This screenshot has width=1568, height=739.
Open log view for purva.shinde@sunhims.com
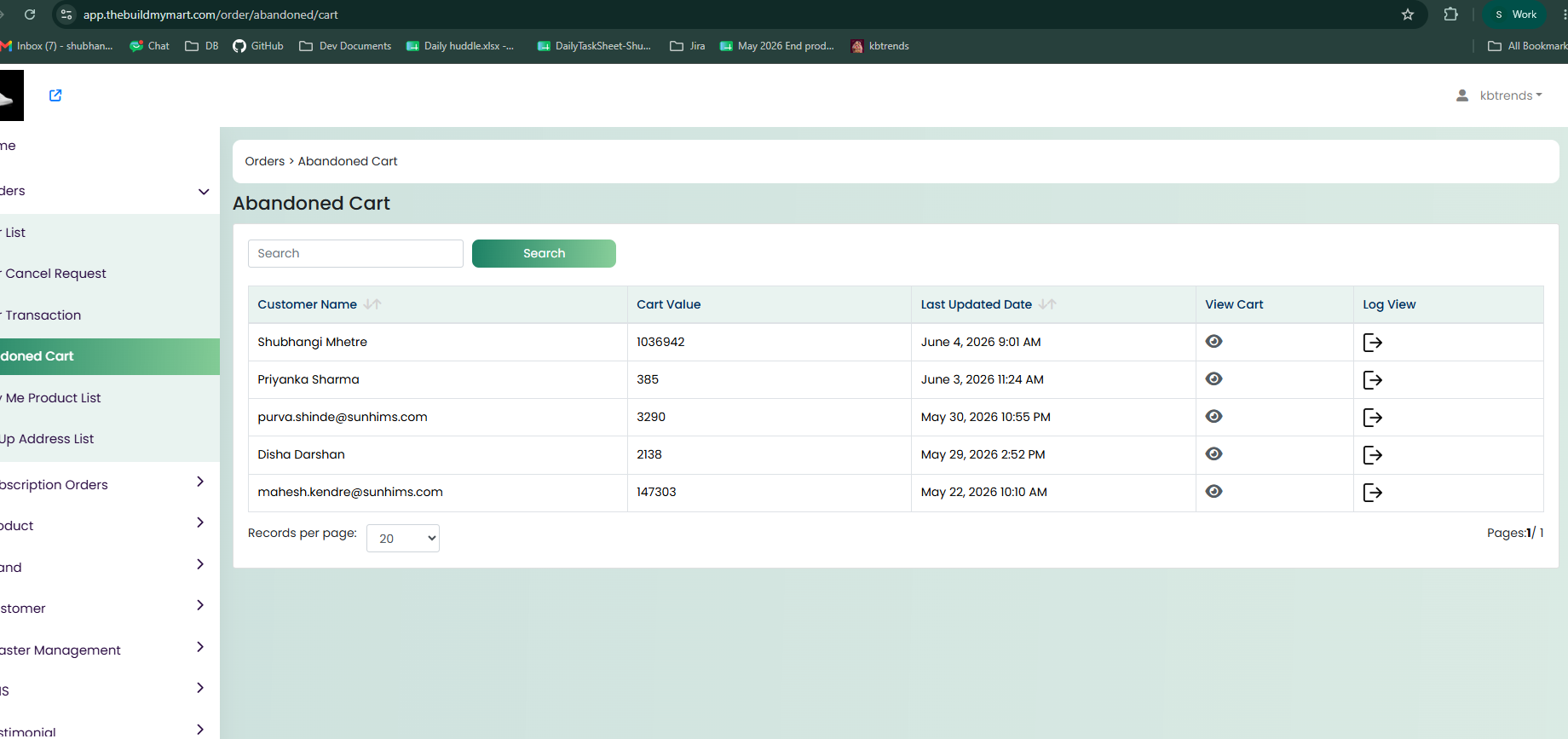point(1372,418)
